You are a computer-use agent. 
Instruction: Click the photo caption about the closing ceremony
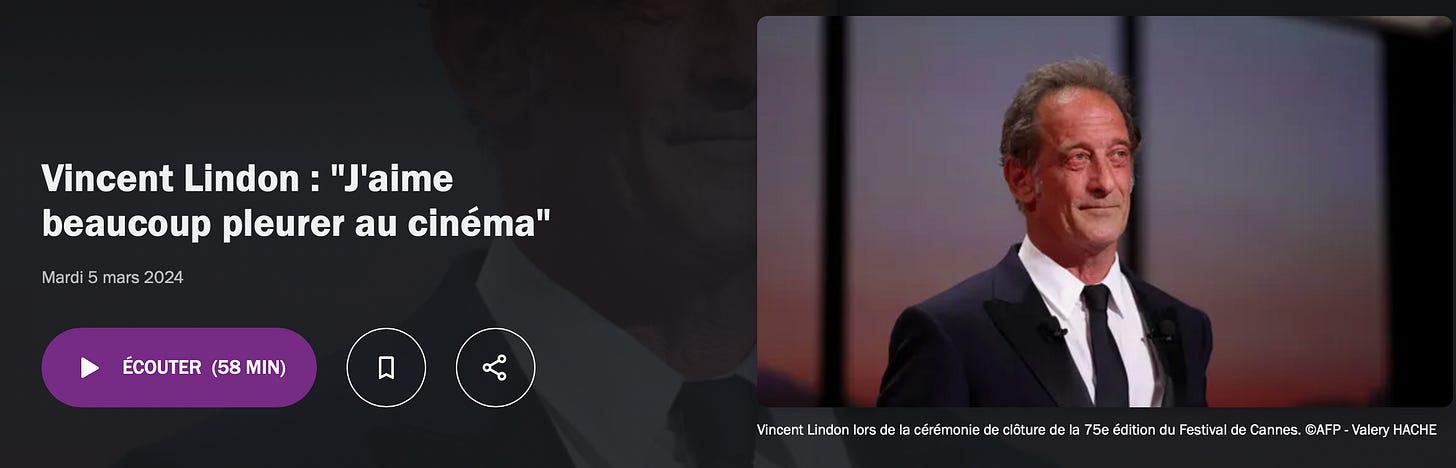click(1097, 430)
